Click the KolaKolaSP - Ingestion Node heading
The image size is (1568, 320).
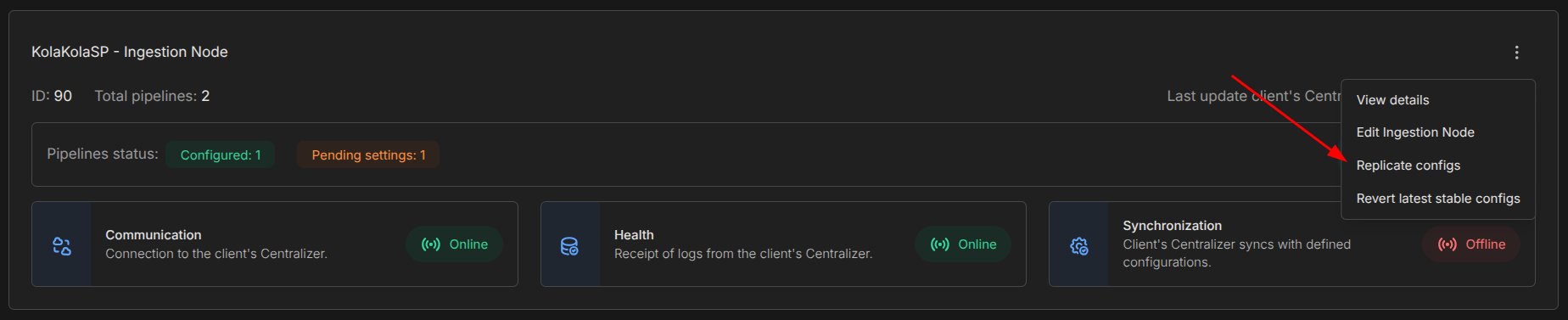pyautogui.click(x=130, y=52)
